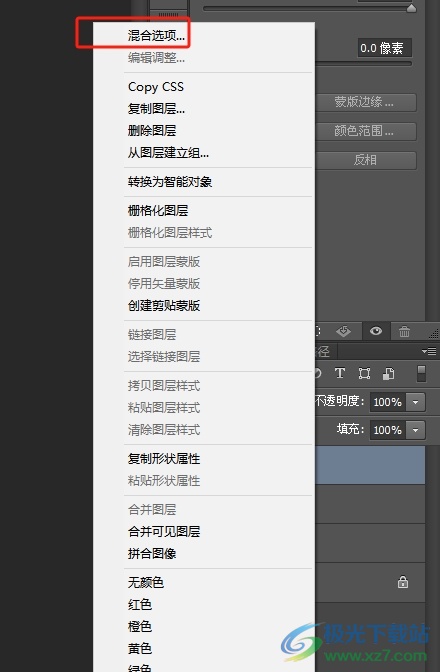
Task: Choose 栅格化图层样式 menu entry
Action: 170,233
